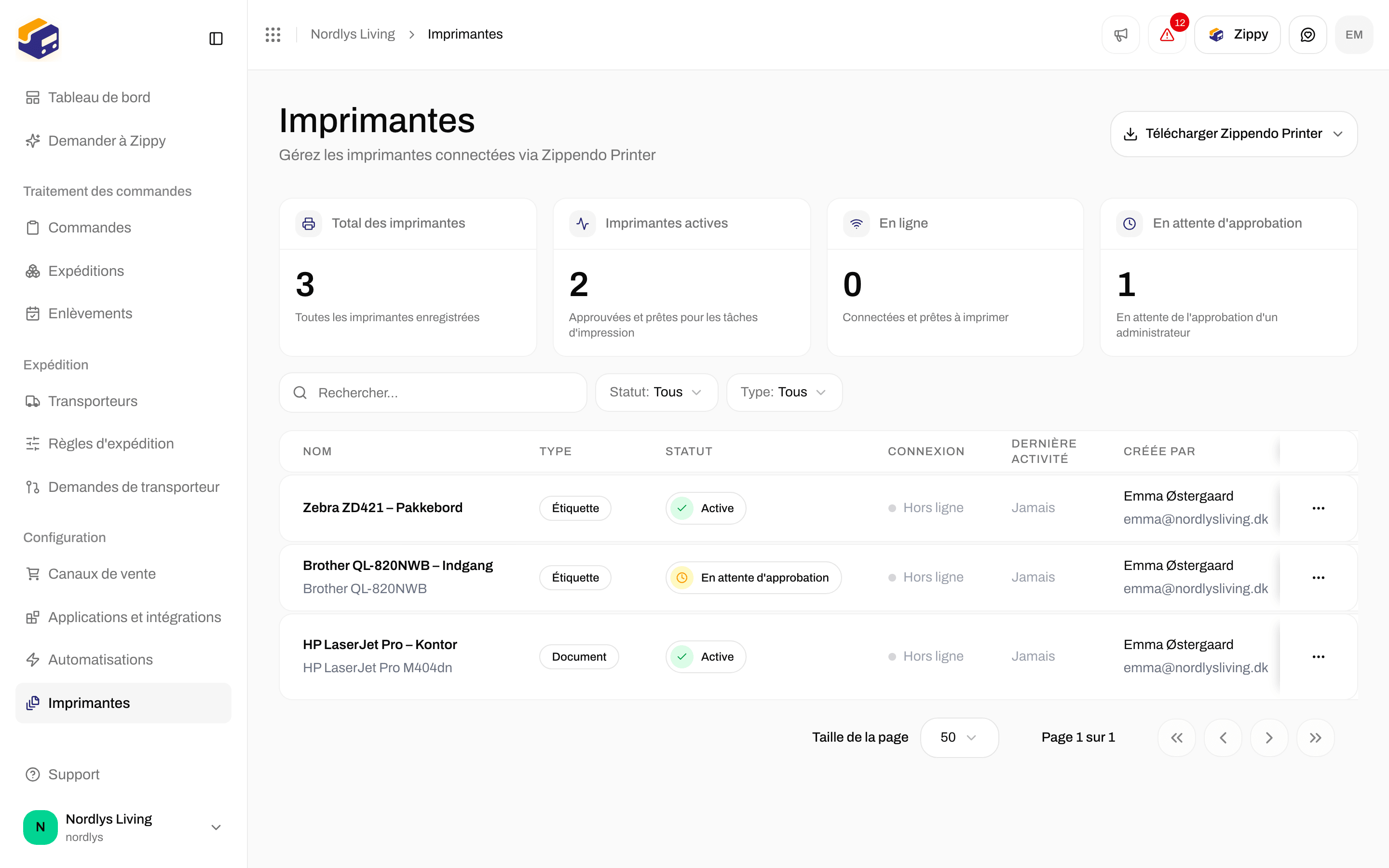
Task: Click the DERNIÈRE ACTIVITÉ column header
Action: pyautogui.click(x=1044, y=451)
